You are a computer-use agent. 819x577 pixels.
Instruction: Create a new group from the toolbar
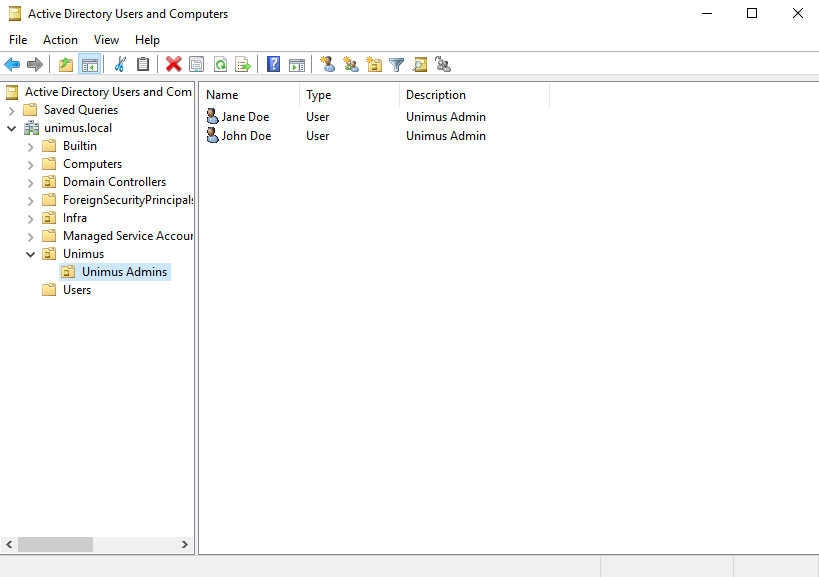tap(350, 64)
